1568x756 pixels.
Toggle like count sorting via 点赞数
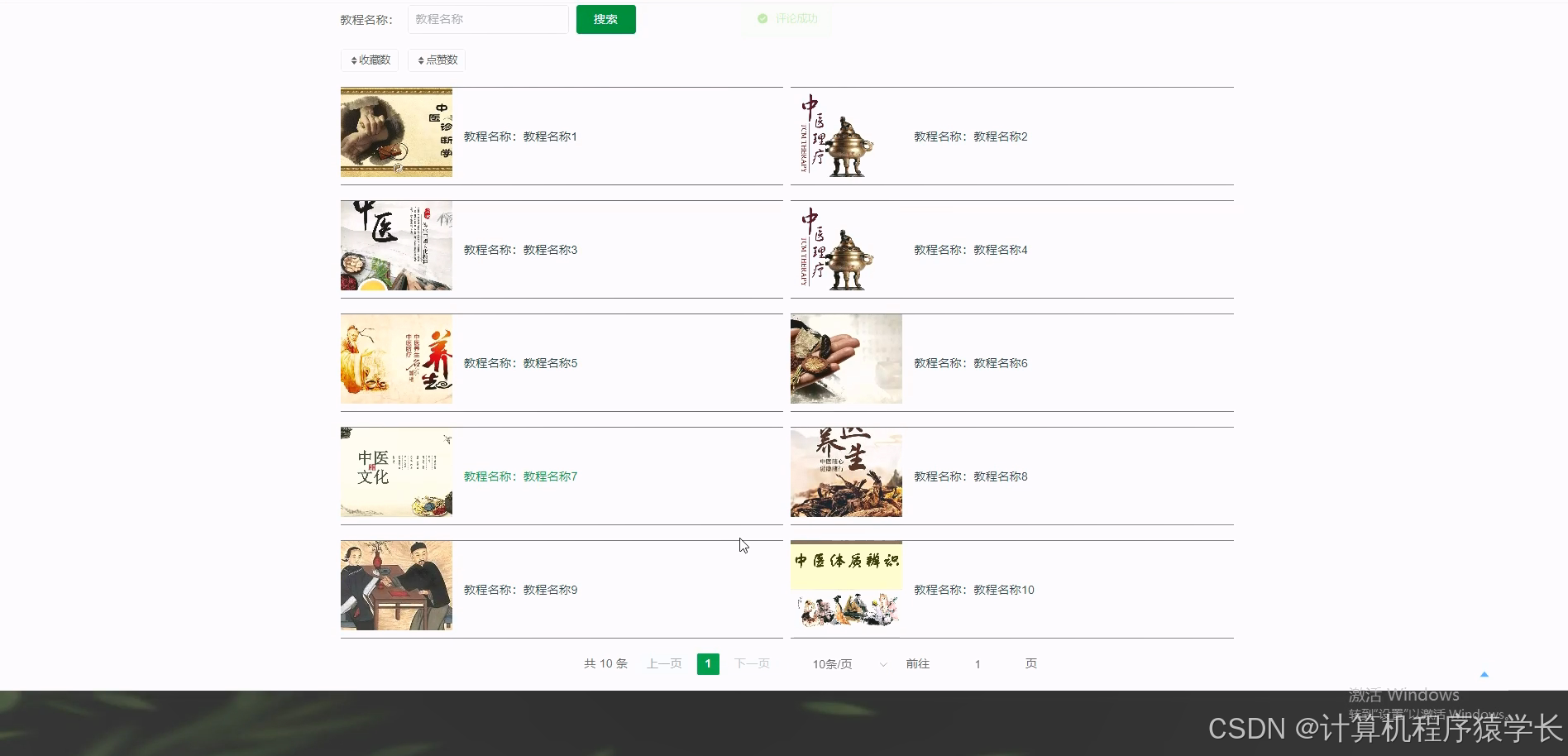click(x=437, y=60)
